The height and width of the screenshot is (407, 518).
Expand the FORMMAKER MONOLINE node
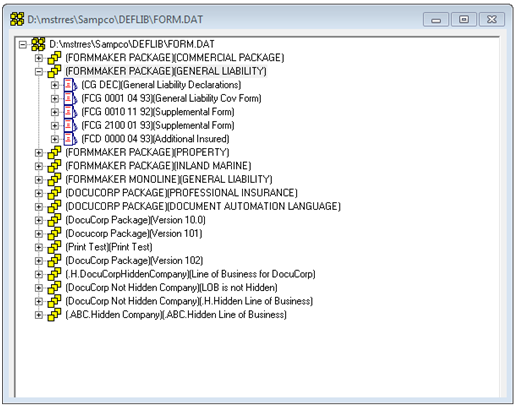coord(39,180)
